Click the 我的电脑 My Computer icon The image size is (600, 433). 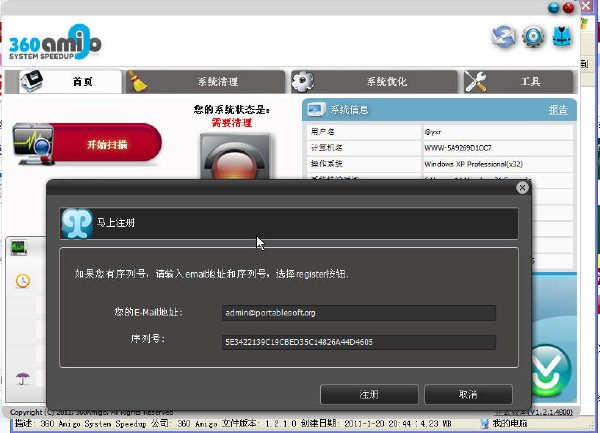484,423
